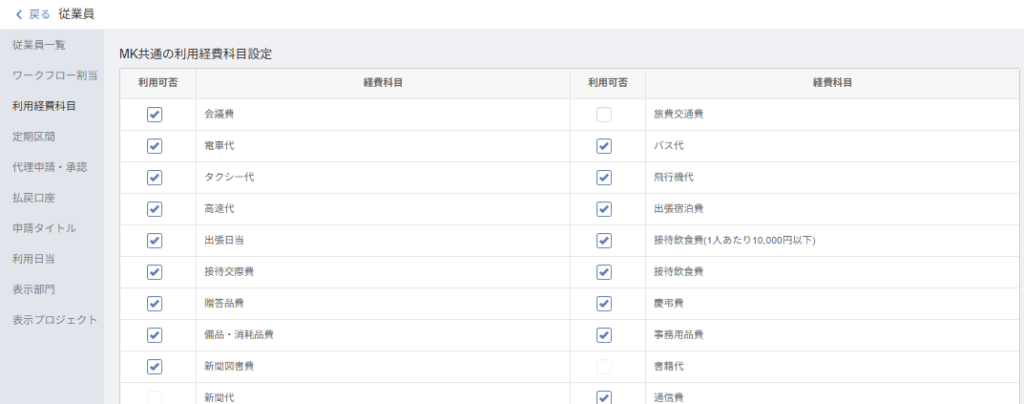1024x404 pixels.
Task: Click the 戻る back link
Action: (x=40, y=14)
